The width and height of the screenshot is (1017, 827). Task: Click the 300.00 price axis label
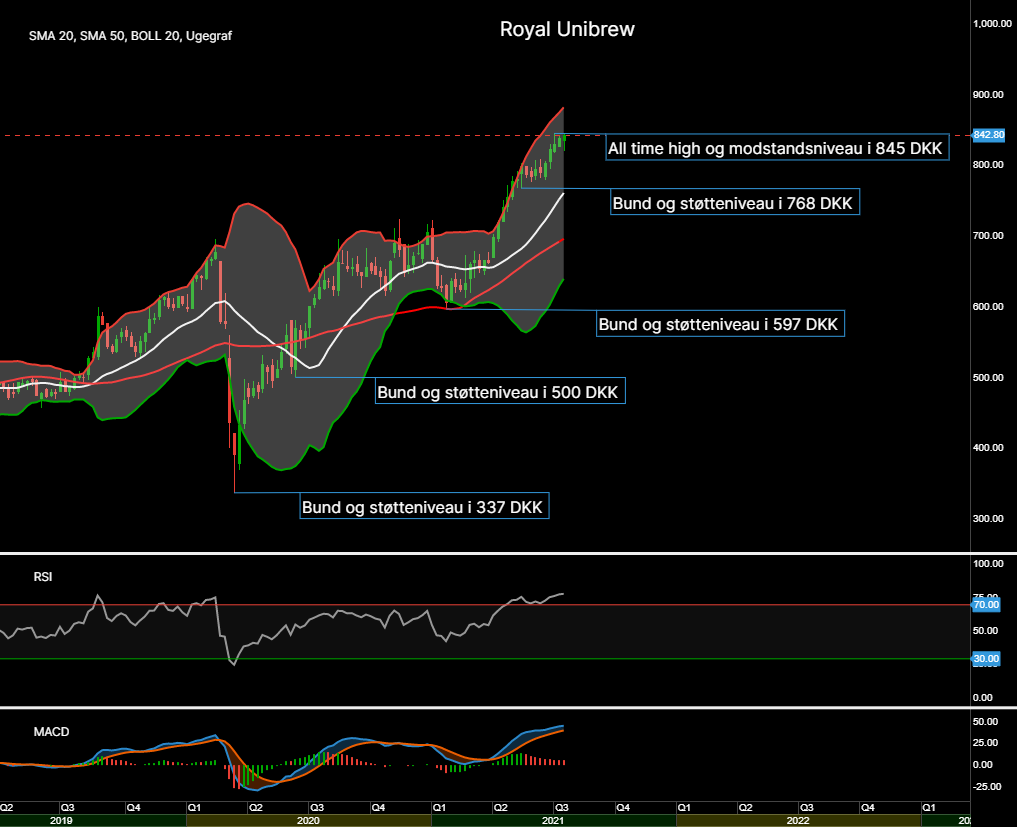click(988, 518)
